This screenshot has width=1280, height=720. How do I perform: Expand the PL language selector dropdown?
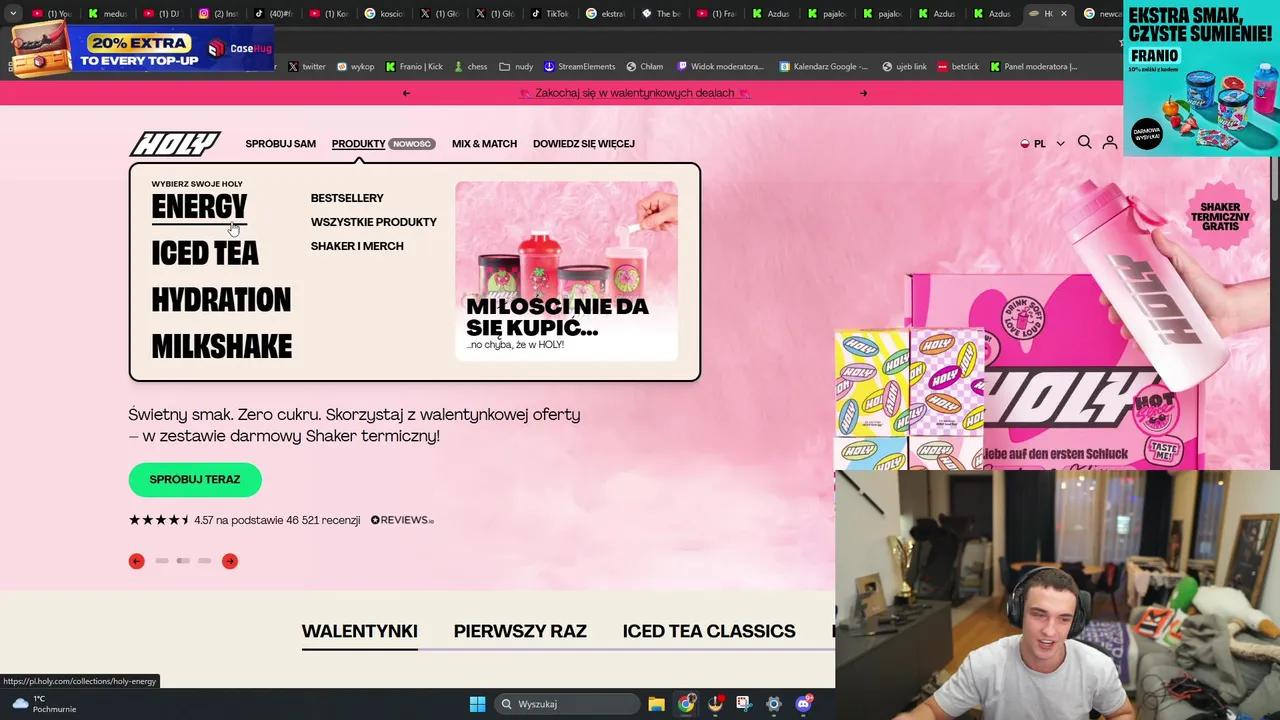click(x=1042, y=144)
